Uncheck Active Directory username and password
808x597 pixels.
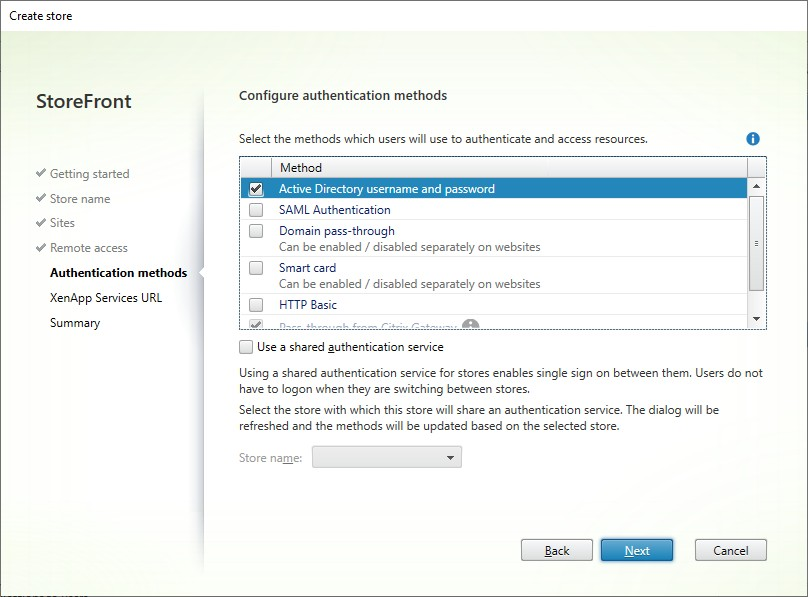(x=257, y=187)
